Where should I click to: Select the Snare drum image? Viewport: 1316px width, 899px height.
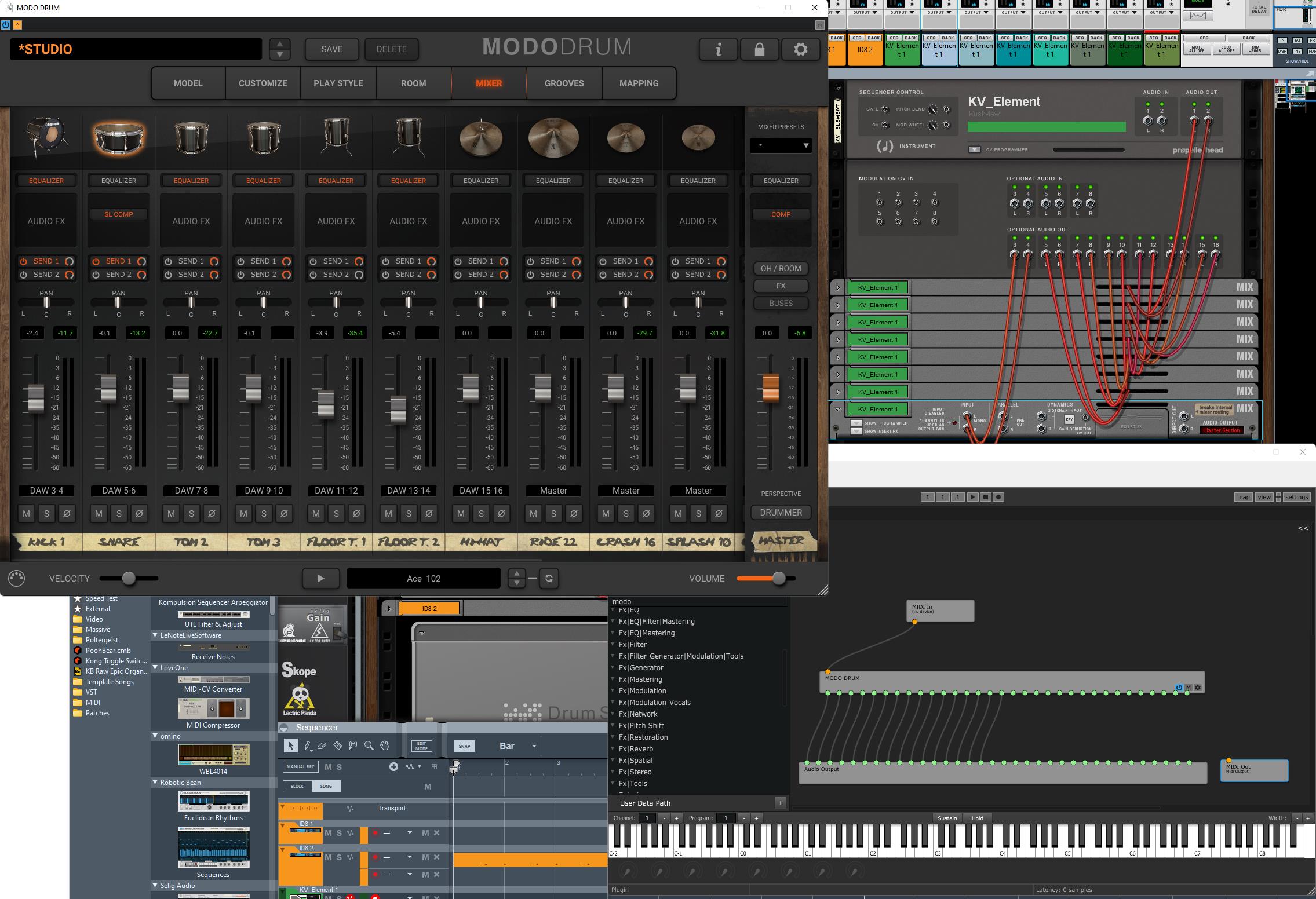pos(119,137)
